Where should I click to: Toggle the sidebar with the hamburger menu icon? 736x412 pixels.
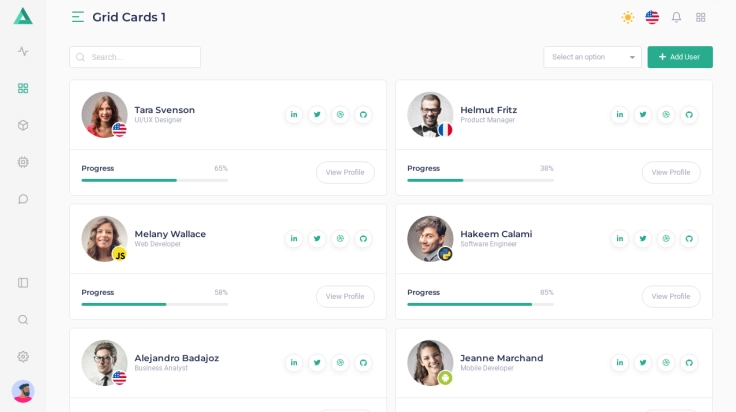coord(78,17)
